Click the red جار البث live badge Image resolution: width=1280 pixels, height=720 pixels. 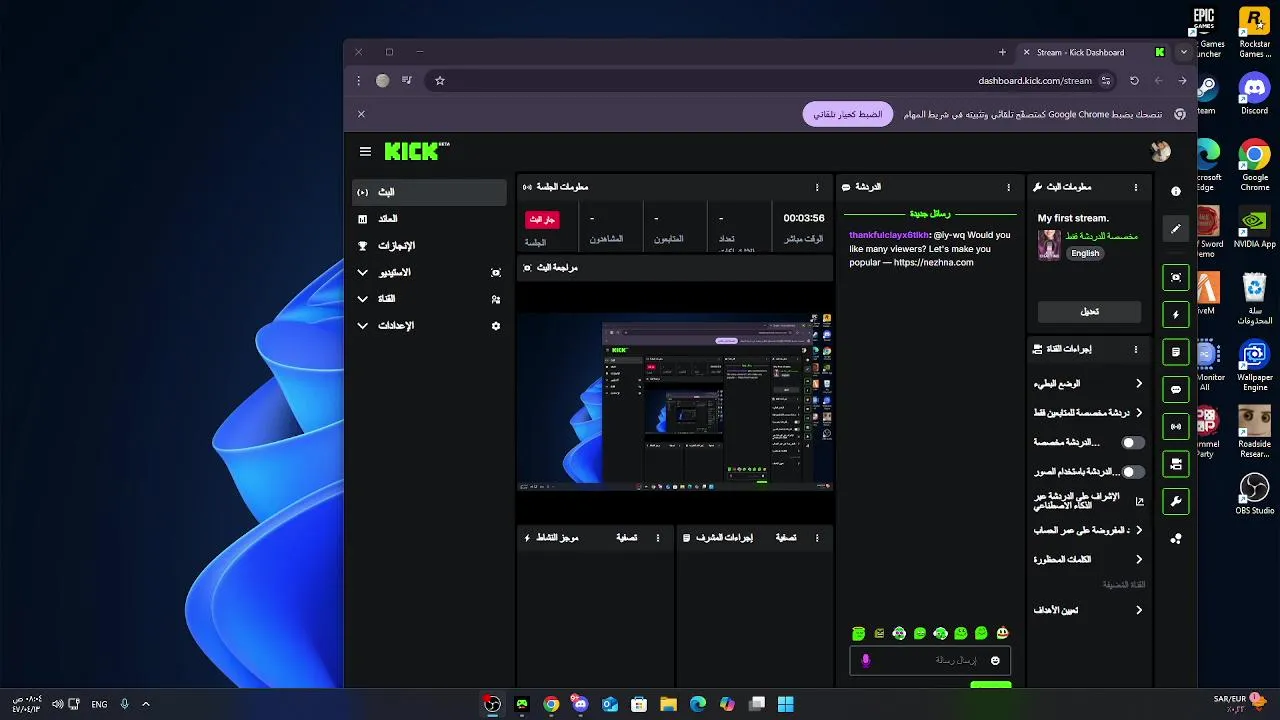coord(542,219)
